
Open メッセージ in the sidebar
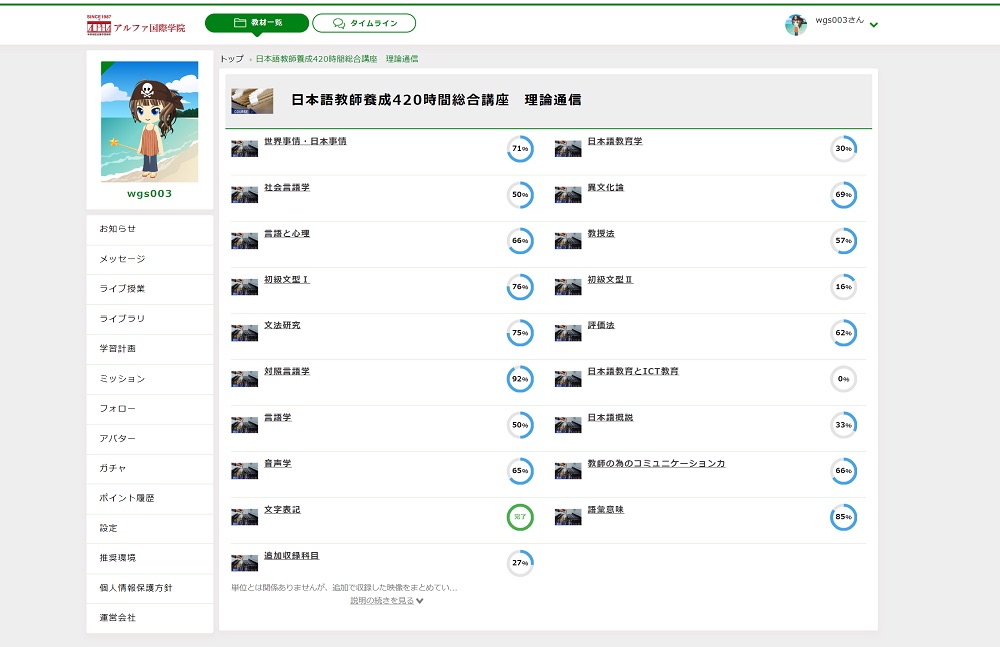pyautogui.click(x=149, y=259)
